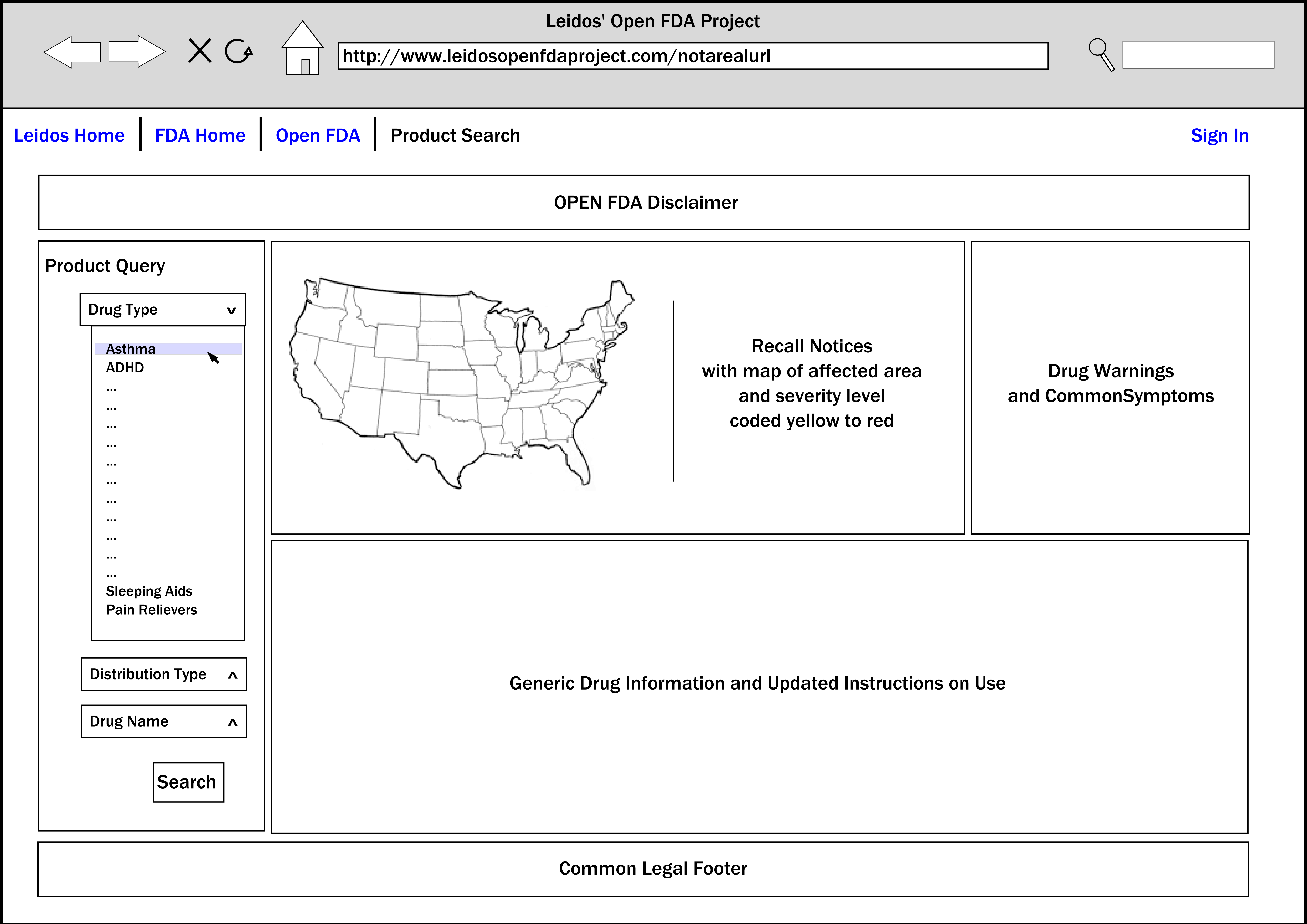
Task: Expand the Distribution Type dropdown
Action: (164, 674)
